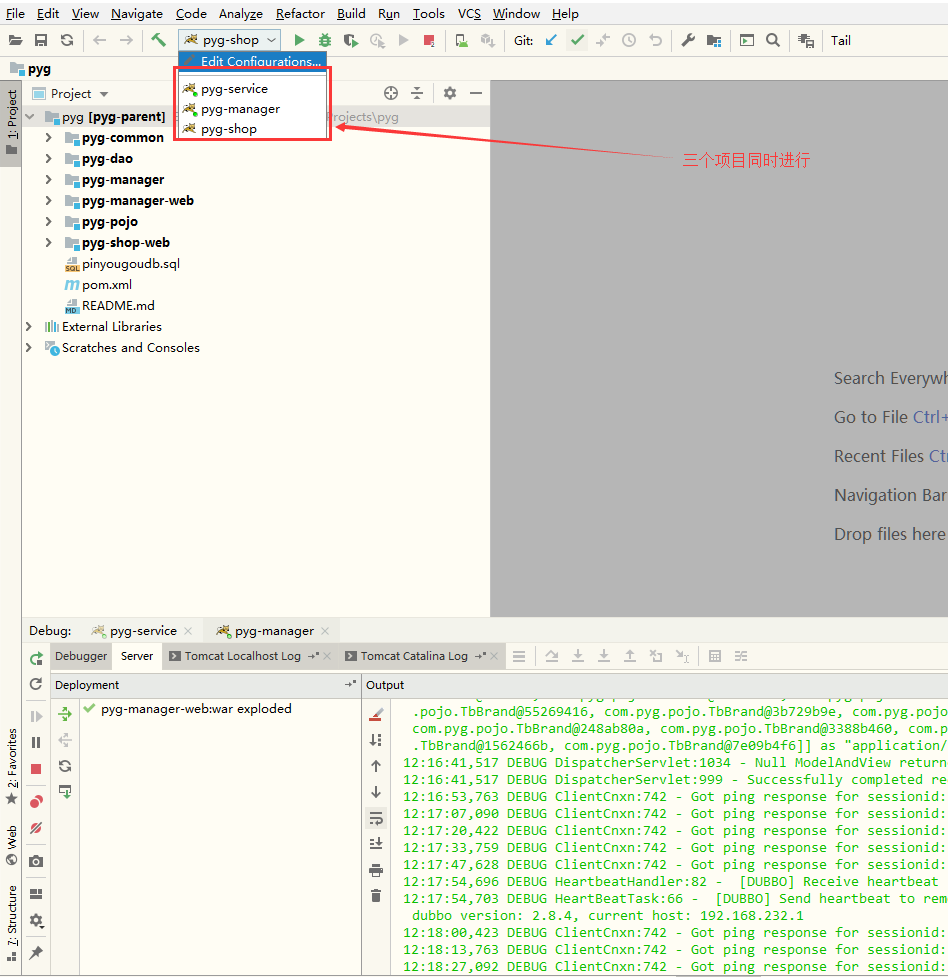Choose pyg-shop configuration in dropdown list
Viewport: 948px width, 977px height.
coord(252,129)
